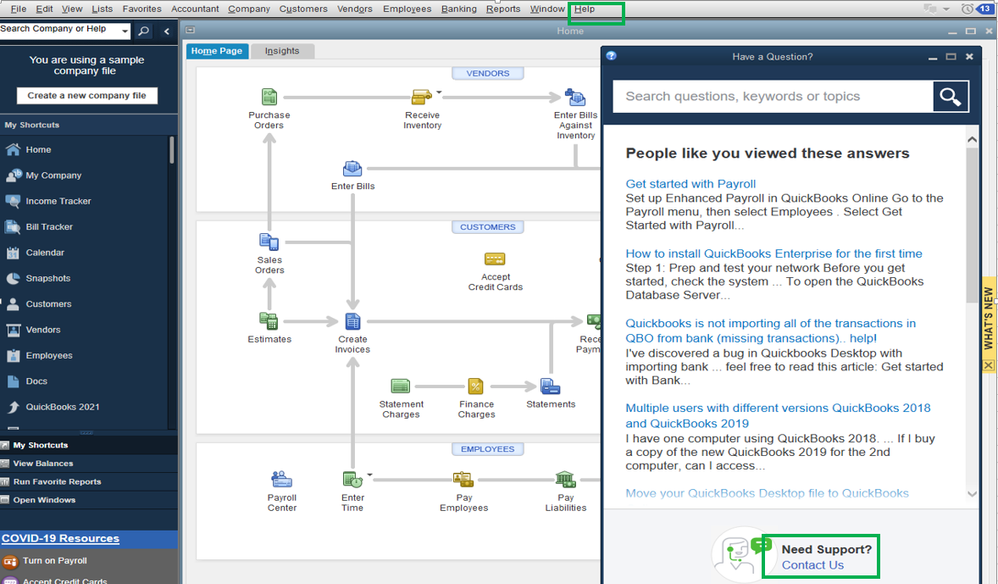Viewport: 998px width, 584px height.
Task: Click the help search questions input field
Action: click(773, 97)
